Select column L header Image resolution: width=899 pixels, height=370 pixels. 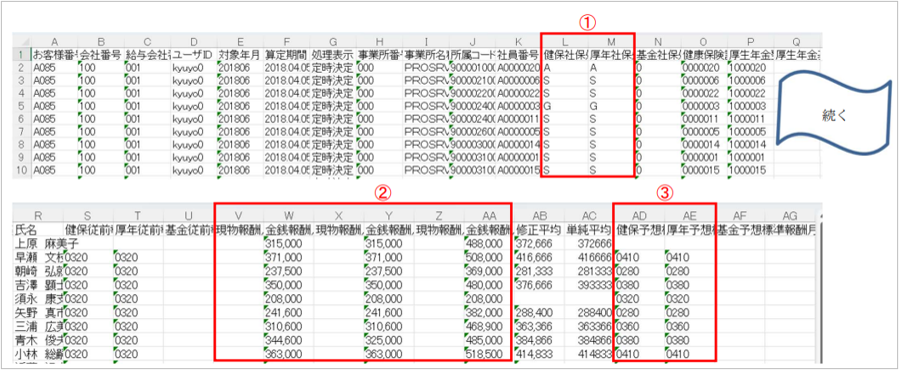[565, 42]
